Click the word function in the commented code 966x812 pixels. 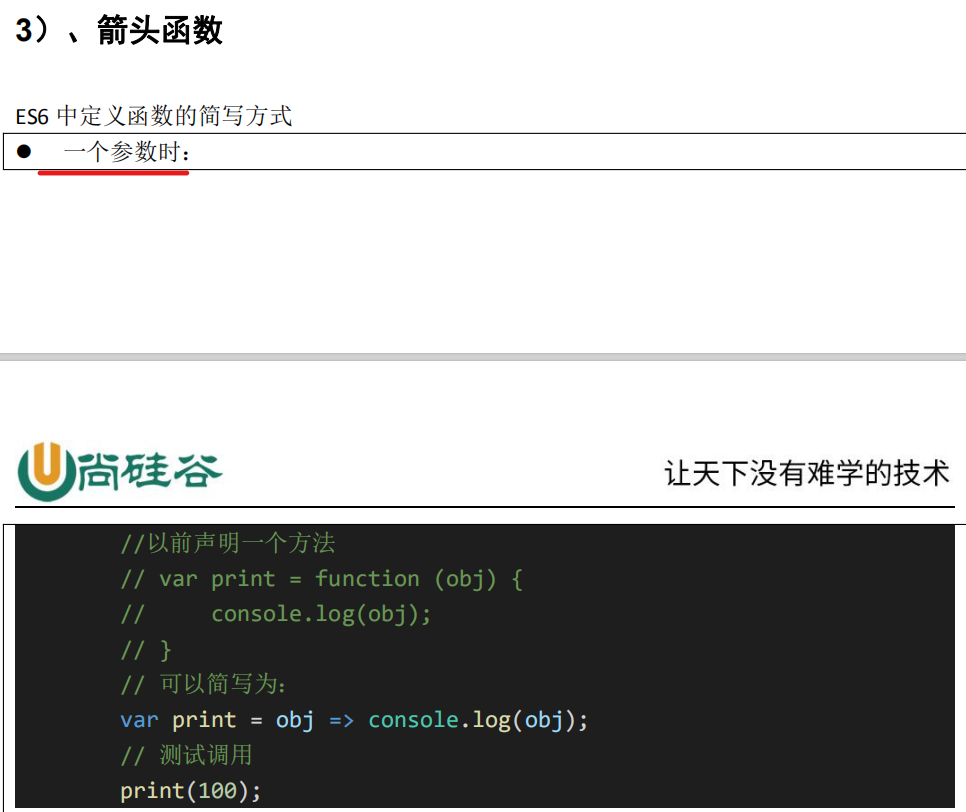367,579
